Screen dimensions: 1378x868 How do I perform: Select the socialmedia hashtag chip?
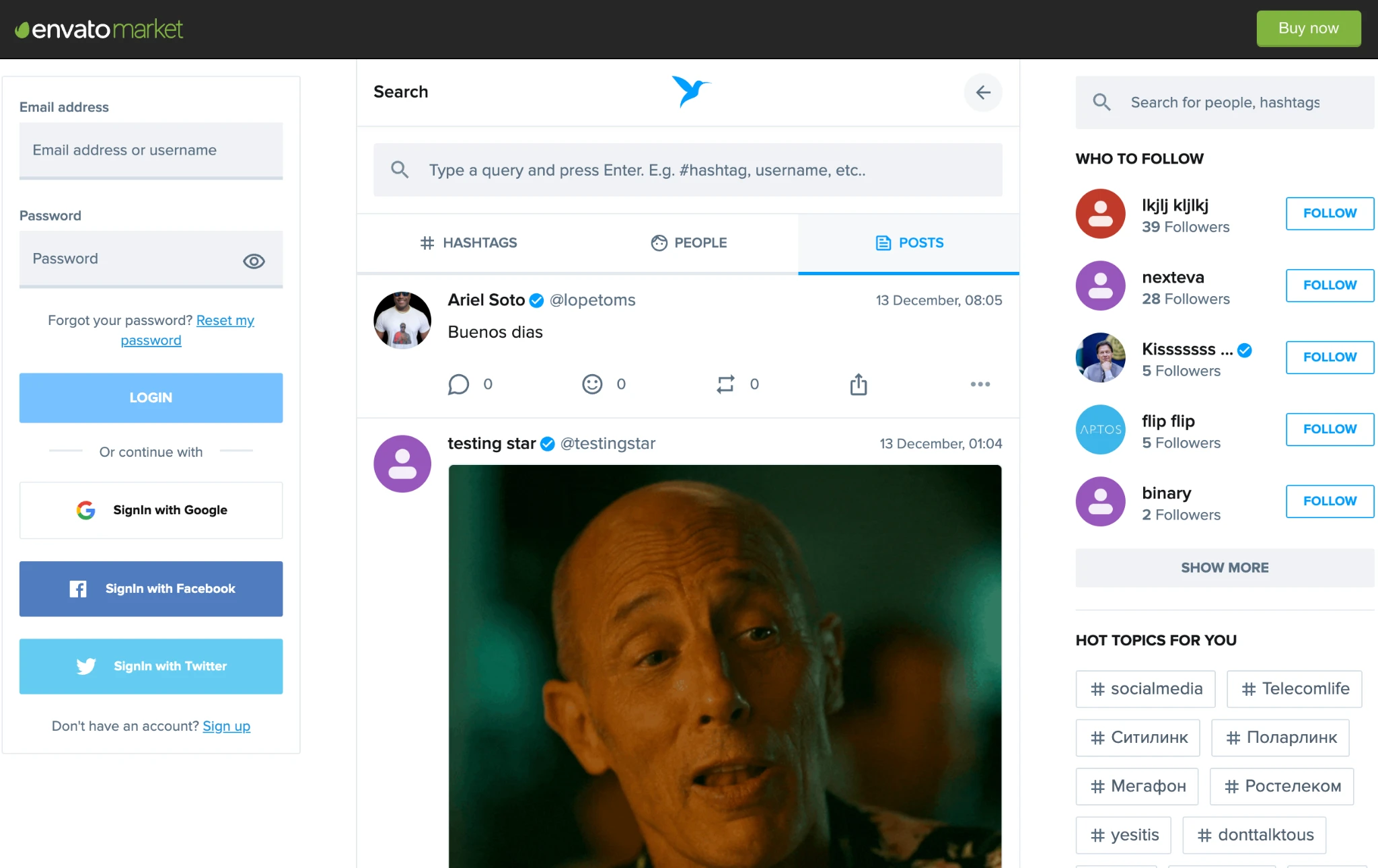(1145, 689)
